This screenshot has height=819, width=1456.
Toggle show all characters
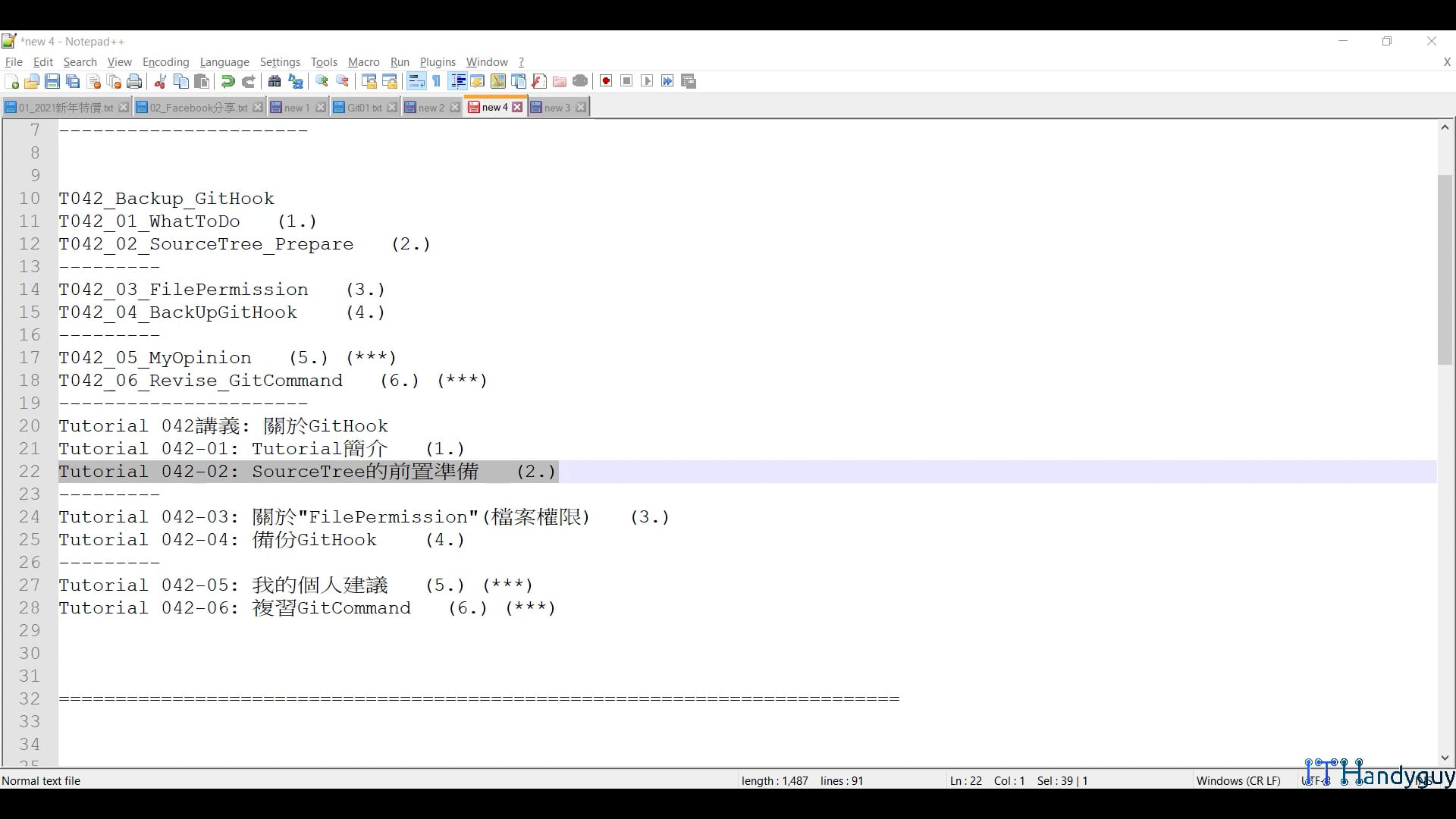pyautogui.click(x=437, y=81)
